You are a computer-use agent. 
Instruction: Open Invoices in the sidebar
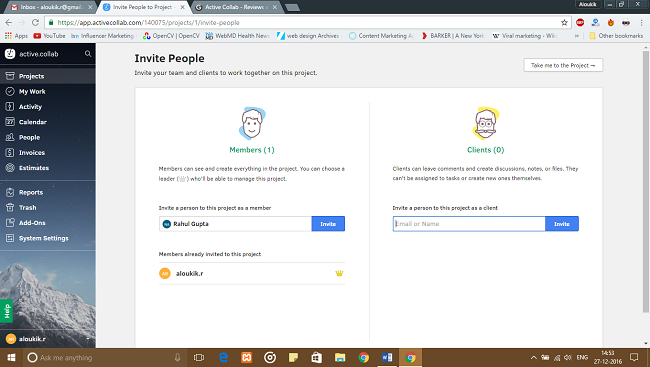[x=48, y=153]
